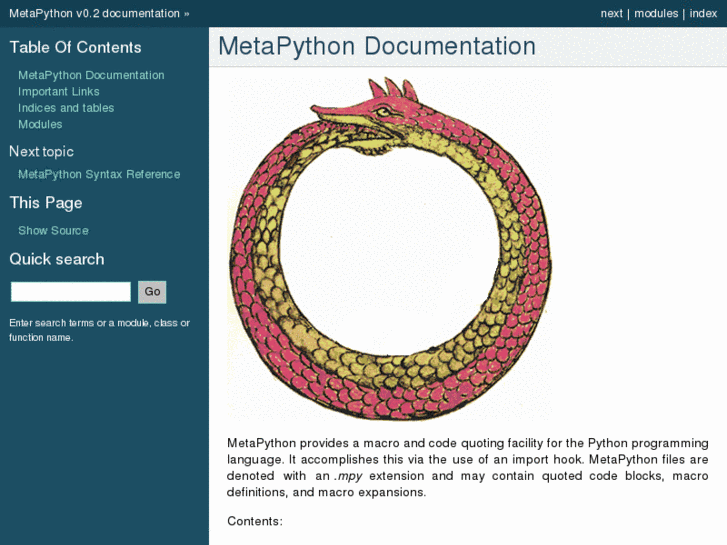Viewport: 727px width, 545px height.
Task: Open the MetaPython v0.2 documentation breadcrumb link
Action: tap(94, 13)
